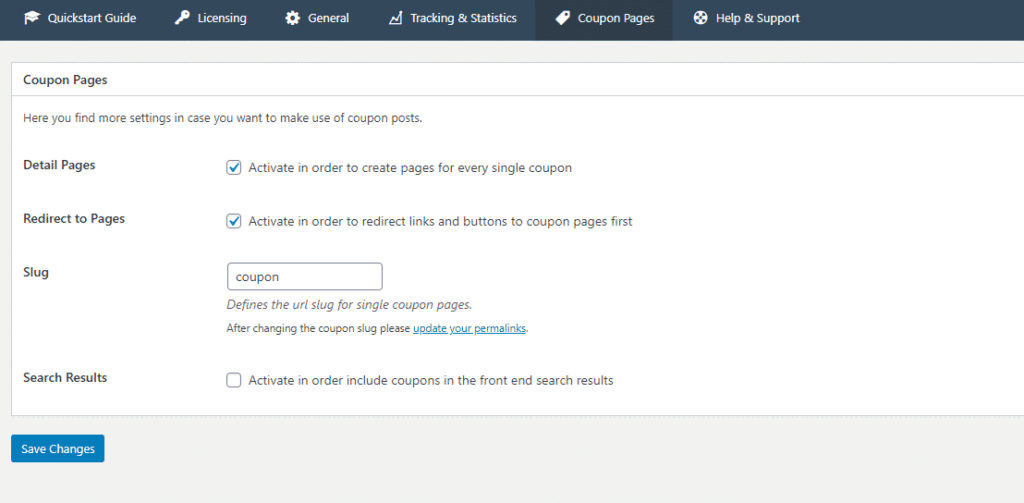Click the Search Results activation label text
Viewport: 1024px width, 503px height.
431,380
